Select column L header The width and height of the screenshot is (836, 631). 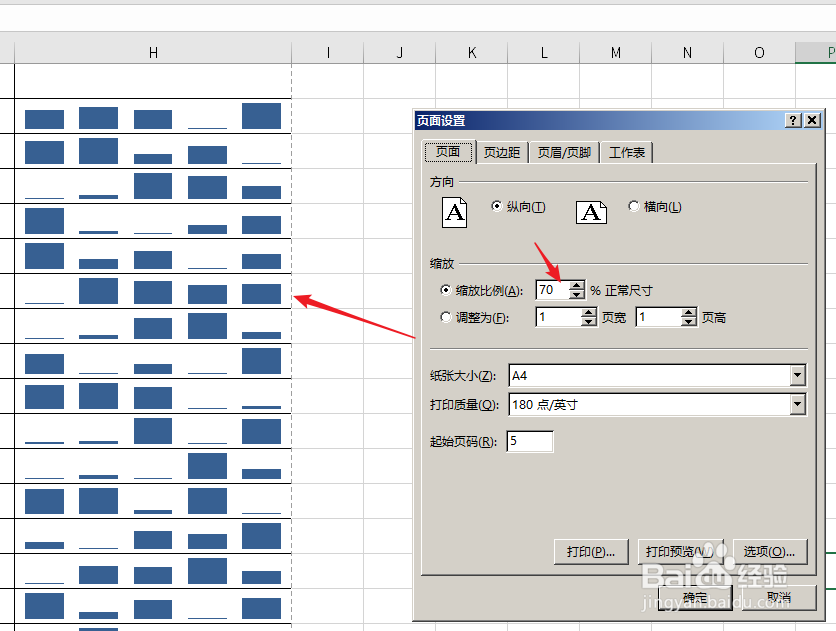click(544, 53)
